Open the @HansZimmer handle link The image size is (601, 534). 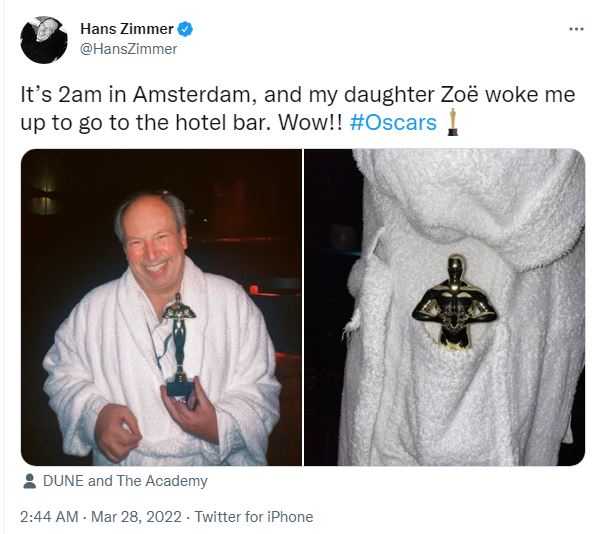(128, 49)
